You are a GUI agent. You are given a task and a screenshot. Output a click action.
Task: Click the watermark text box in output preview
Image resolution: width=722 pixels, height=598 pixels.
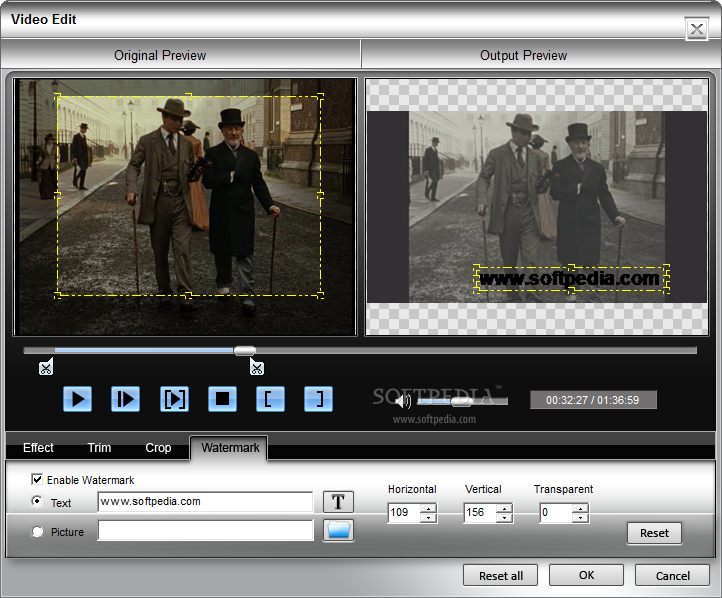click(571, 279)
